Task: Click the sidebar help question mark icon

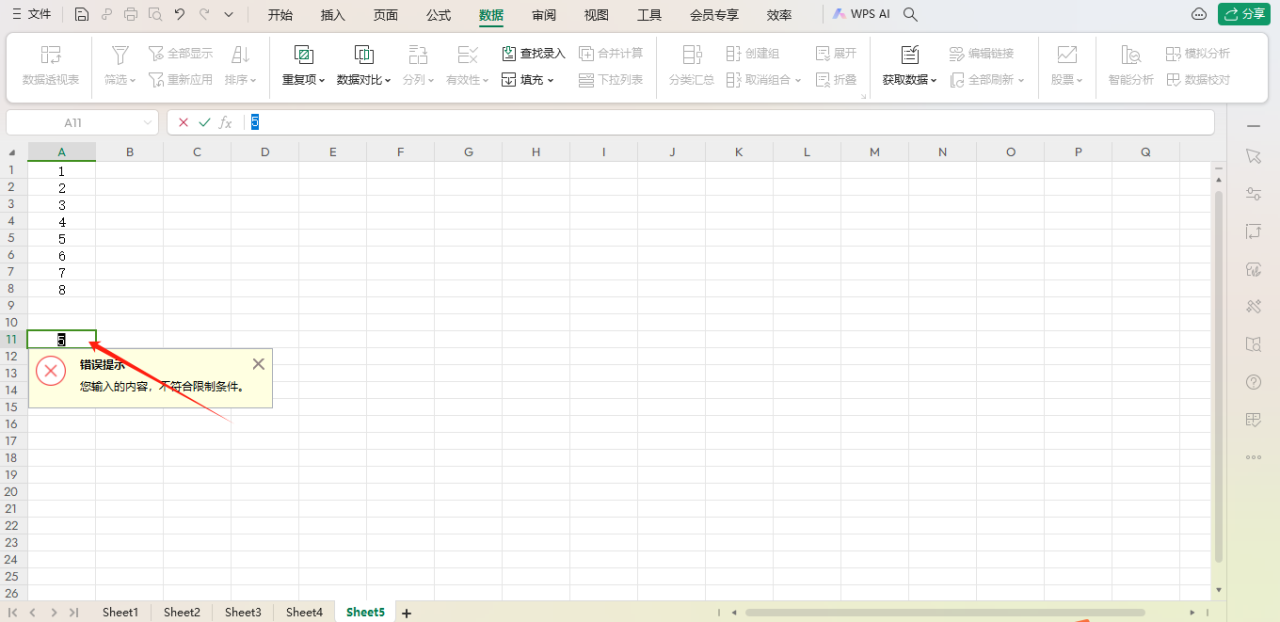Action: pos(1253,382)
